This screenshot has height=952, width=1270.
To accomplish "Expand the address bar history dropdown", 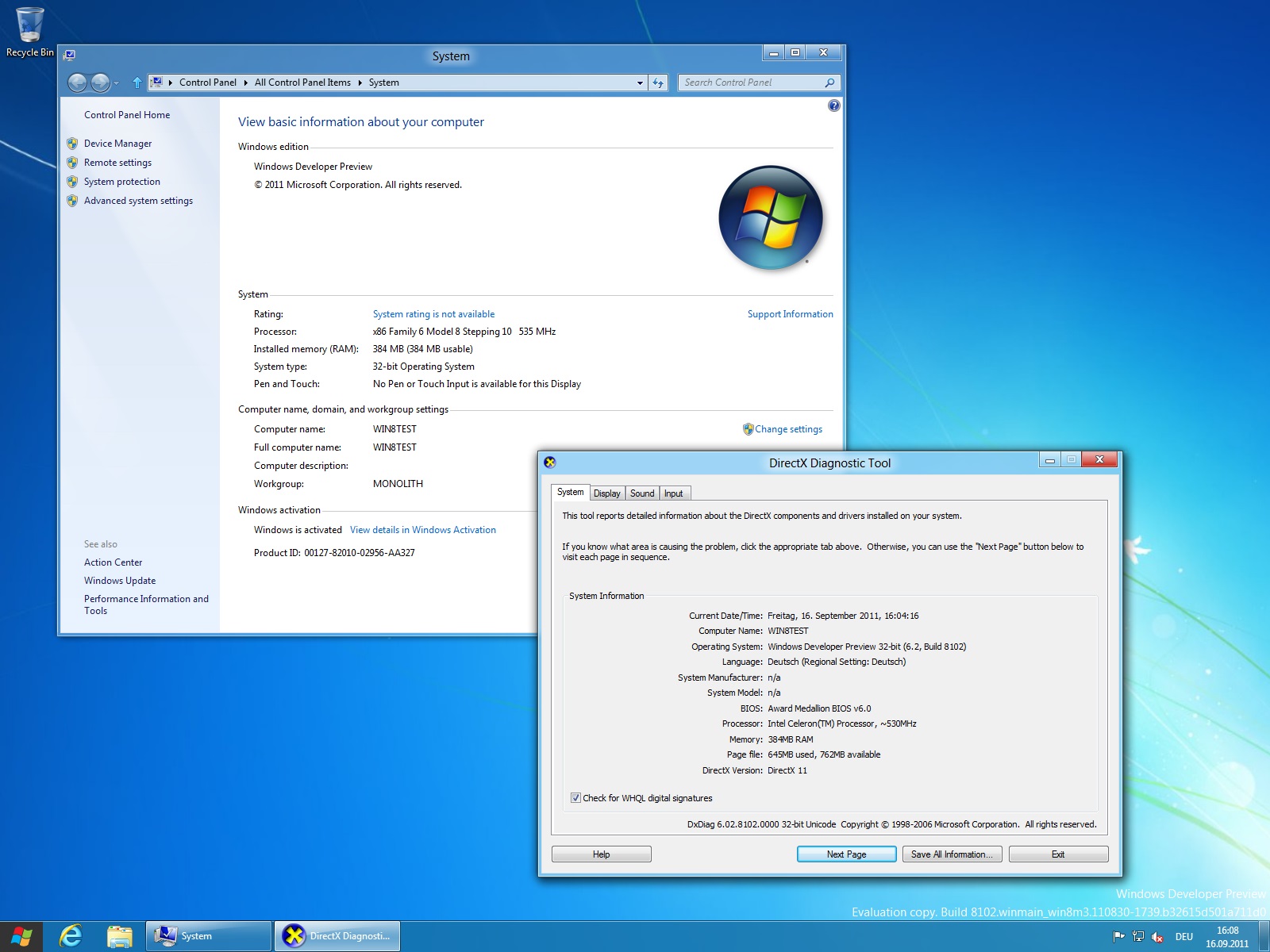I will (640, 83).
